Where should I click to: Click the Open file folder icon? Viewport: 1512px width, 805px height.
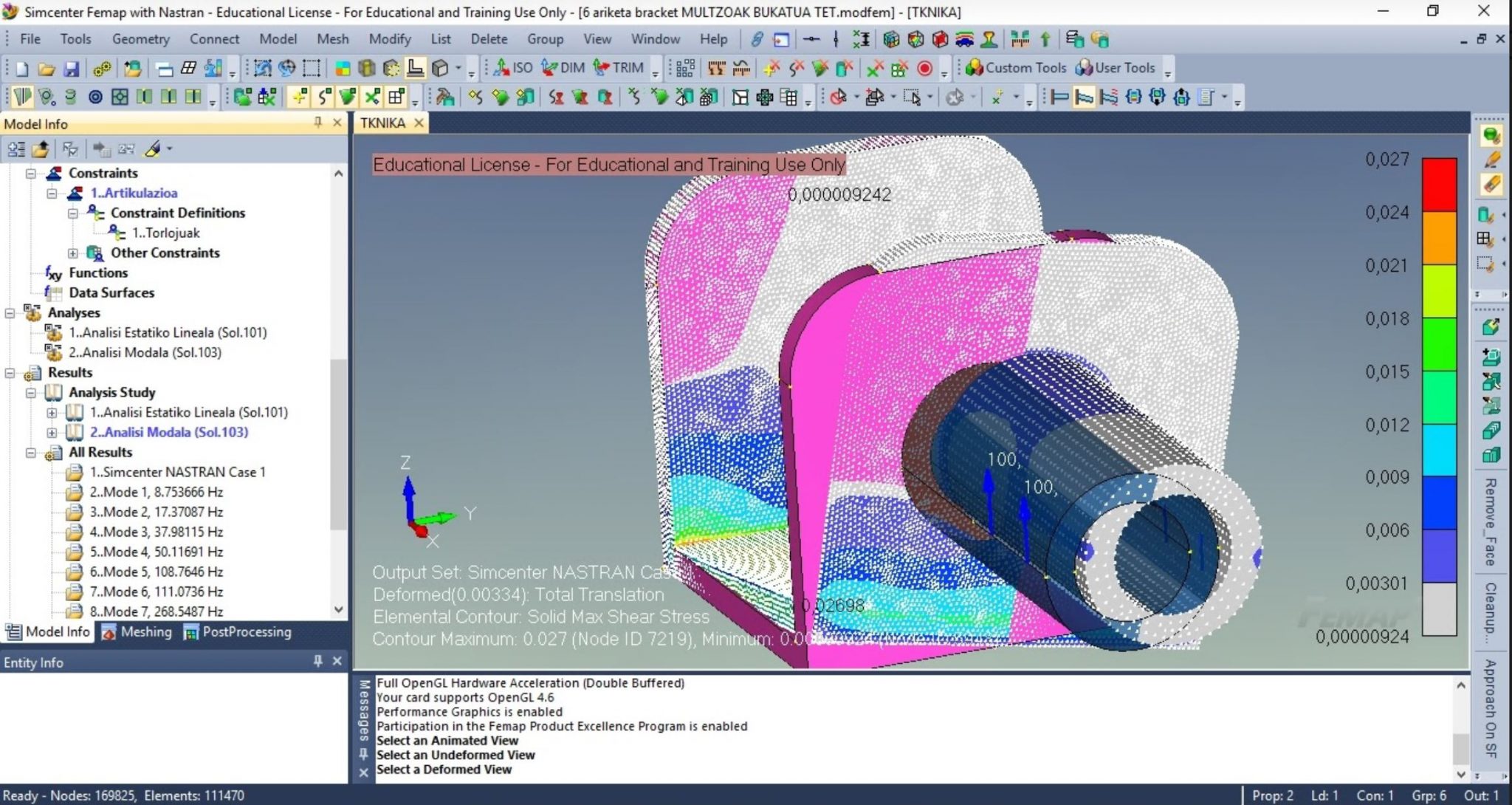[x=47, y=69]
